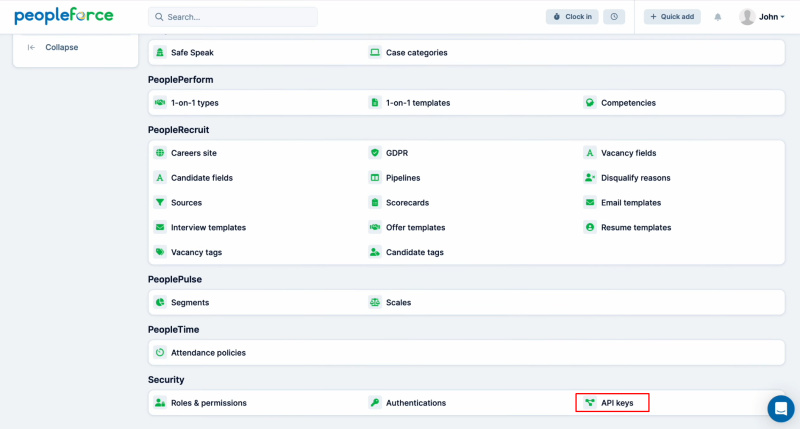The image size is (800, 429).
Task: Click the API keys network icon
Action: tap(590, 403)
